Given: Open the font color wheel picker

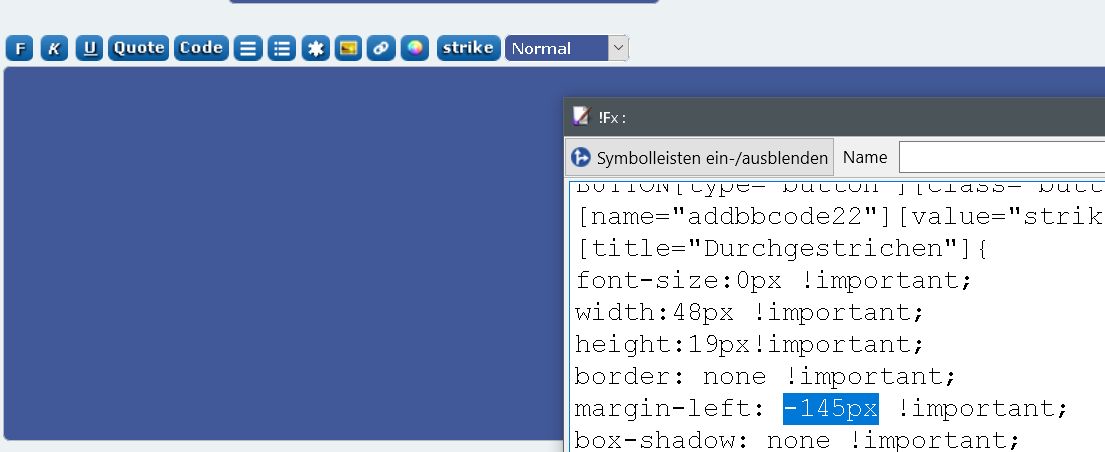Looking at the screenshot, I should point(415,48).
